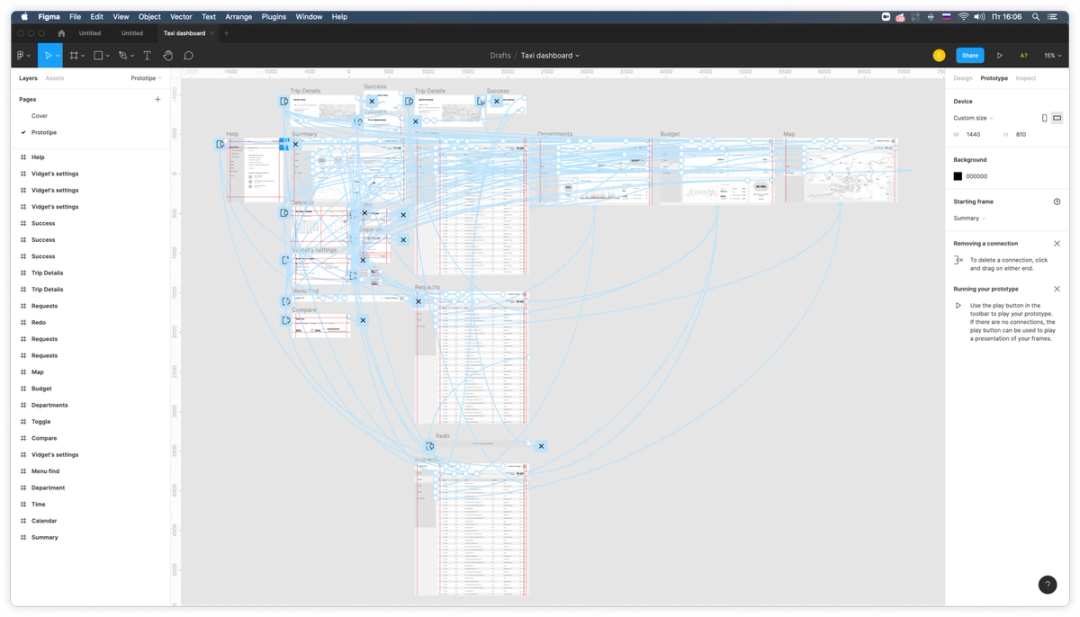This screenshot has width=1080, height=617.
Task: Click the Present play icon
Action: pyautogui.click(x=999, y=55)
